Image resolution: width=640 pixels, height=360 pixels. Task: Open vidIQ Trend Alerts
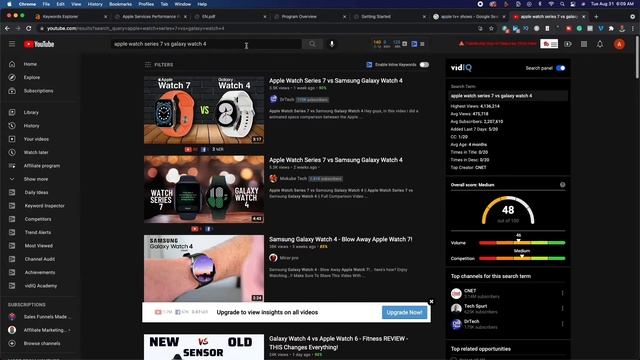38,232
